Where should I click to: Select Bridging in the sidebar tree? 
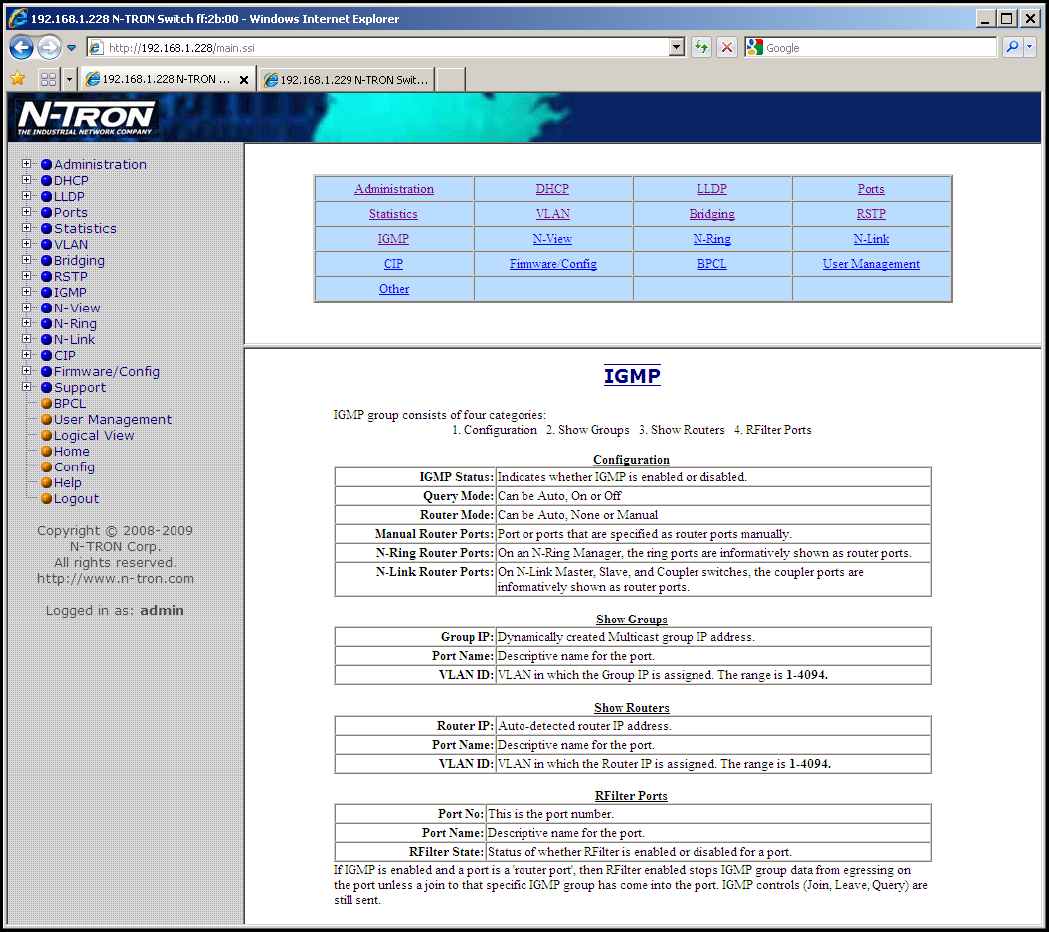[79, 260]
